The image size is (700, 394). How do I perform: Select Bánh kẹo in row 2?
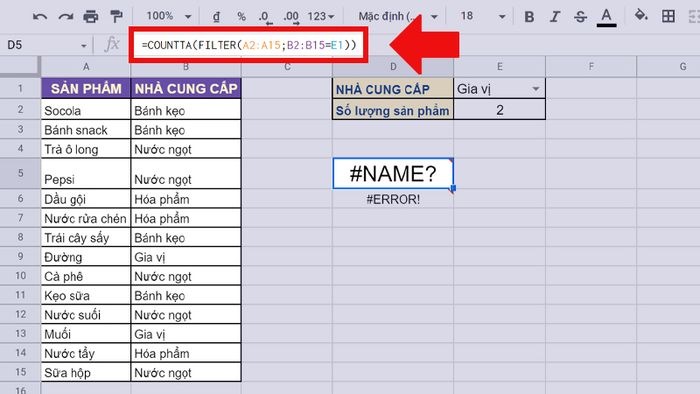[186, 110]
